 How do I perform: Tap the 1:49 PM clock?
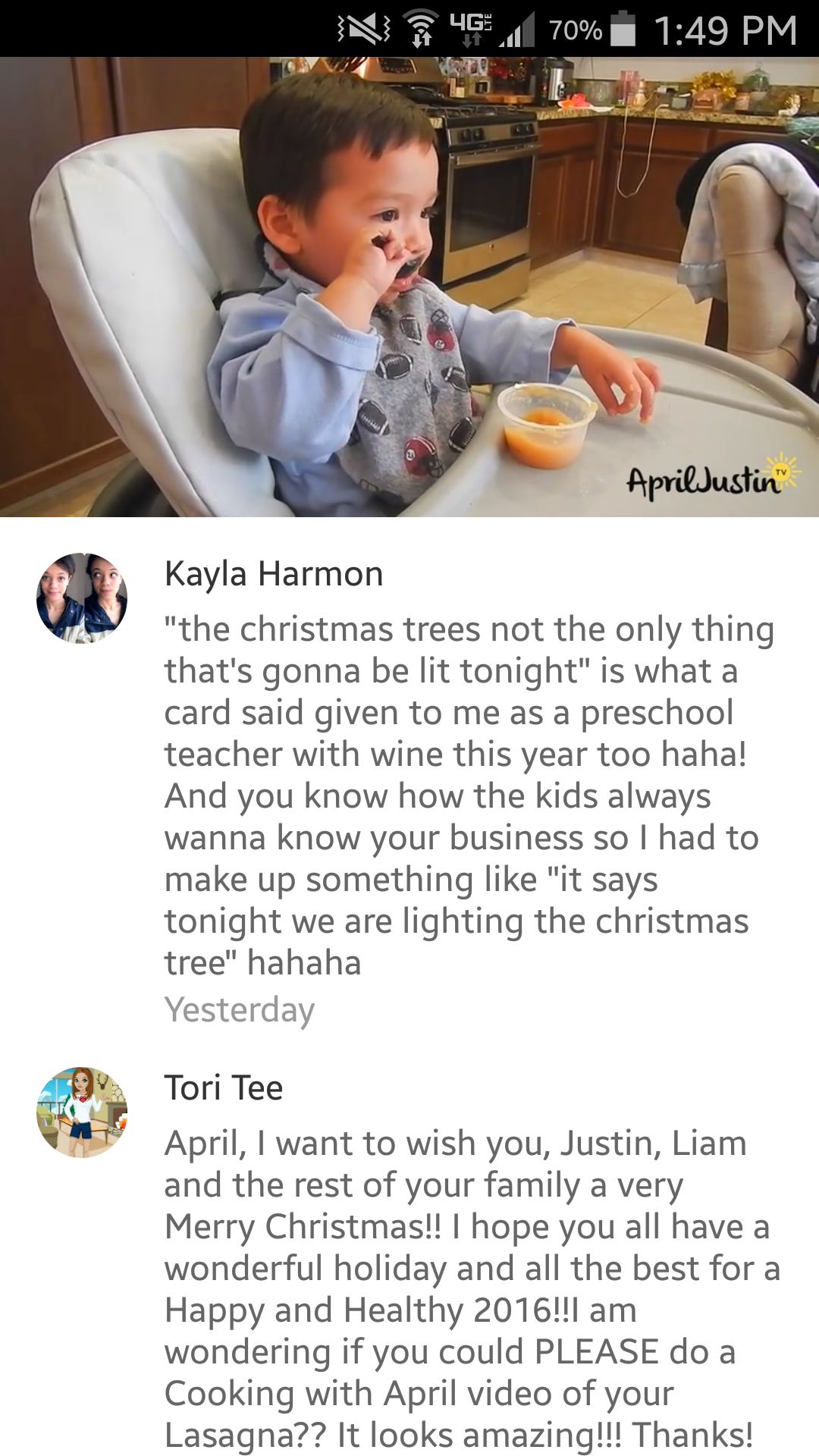(725, 30)
